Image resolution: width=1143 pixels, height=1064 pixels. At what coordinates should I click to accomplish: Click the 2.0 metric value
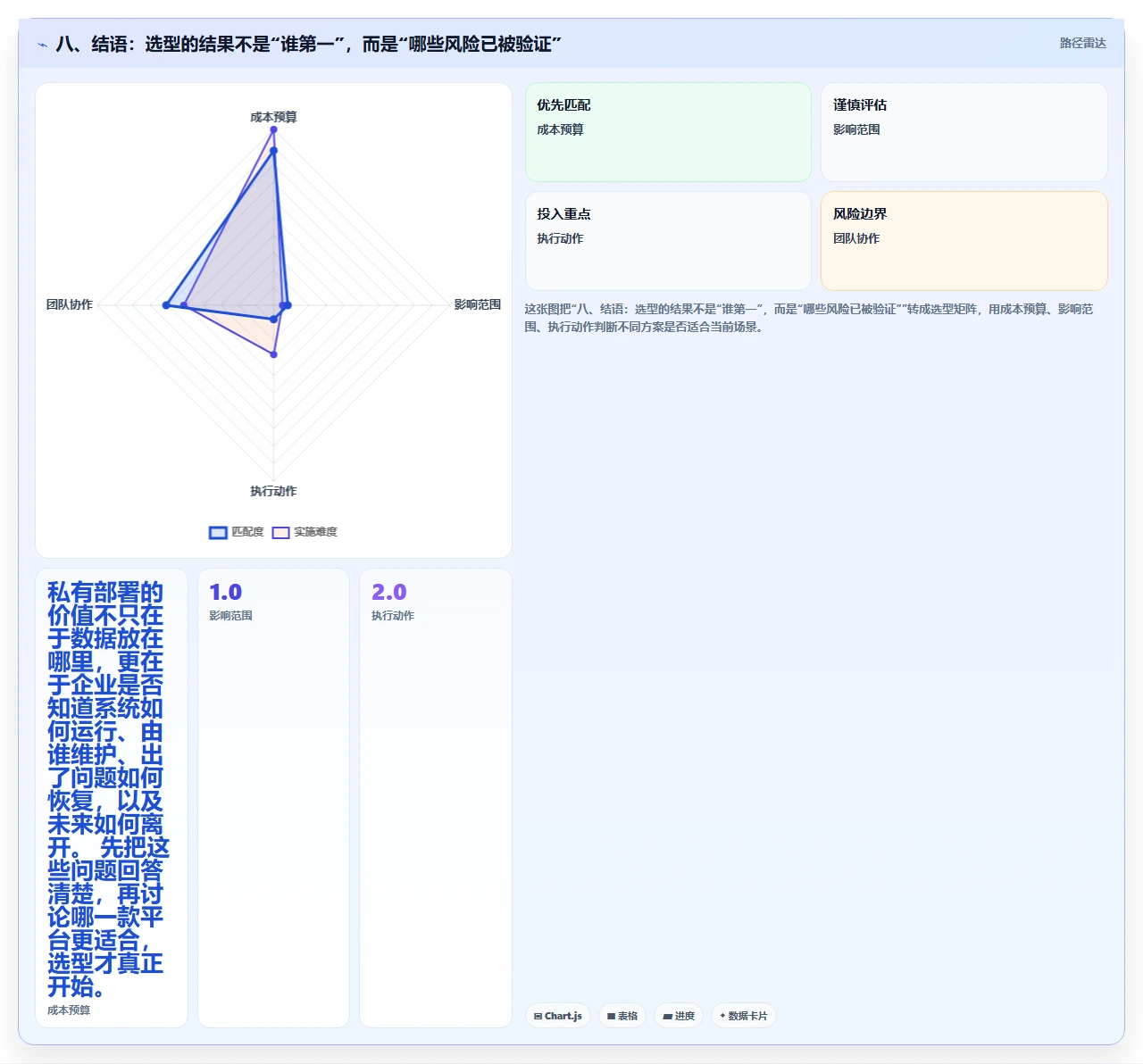click(x=389, y=593)
